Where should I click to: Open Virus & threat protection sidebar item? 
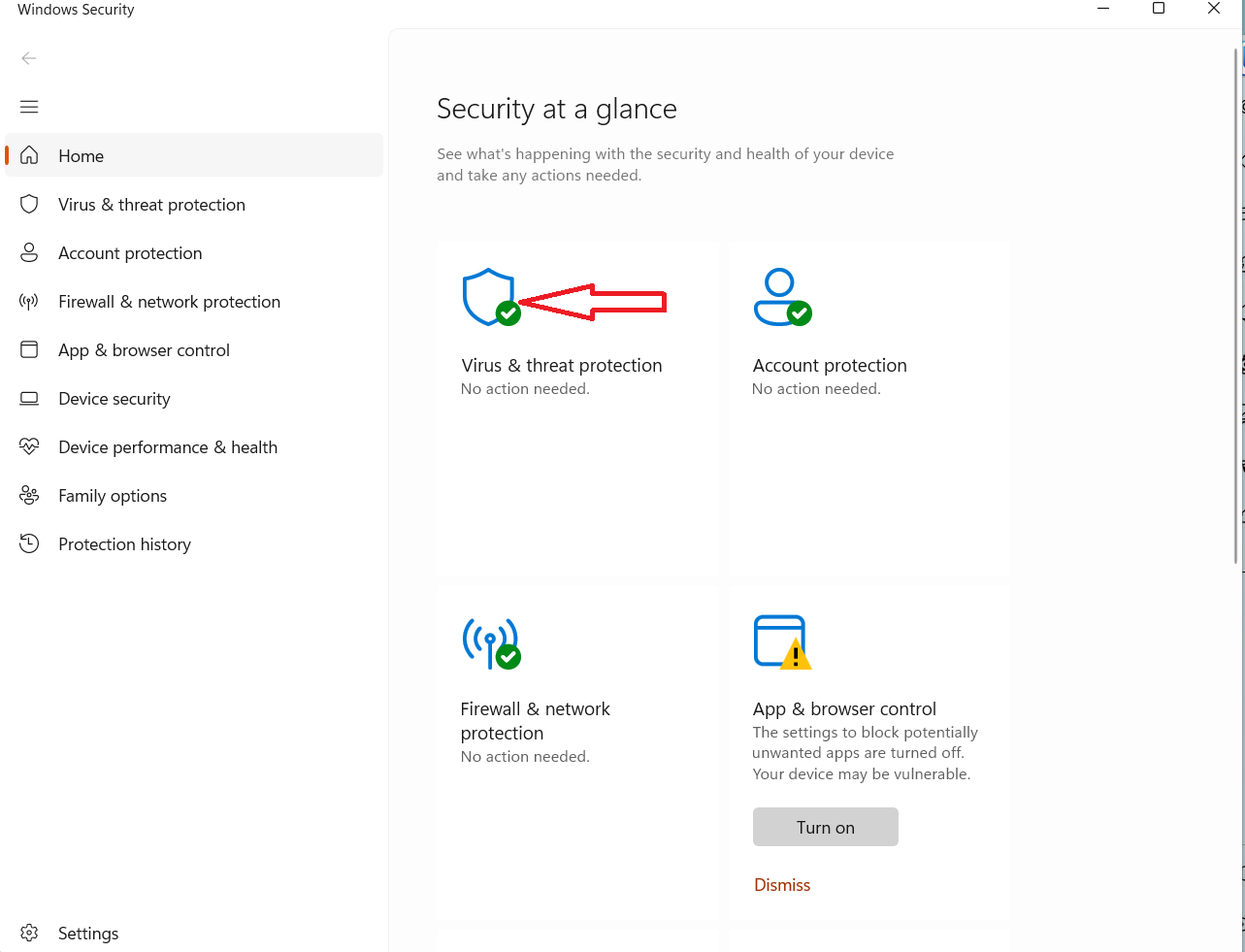click(151, 205)
